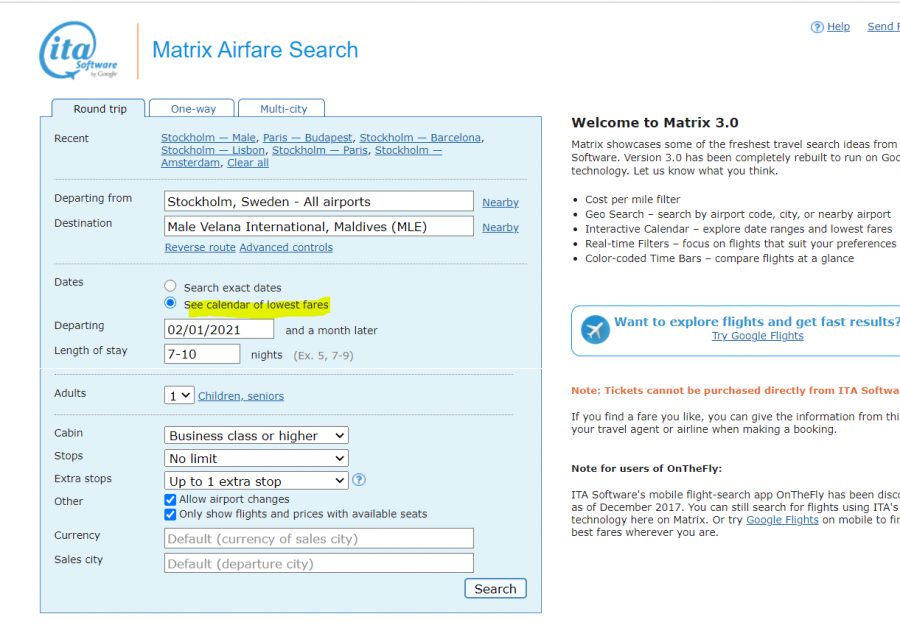Click the Currency input field
The image size is (900, 639).
pos(318,538)
